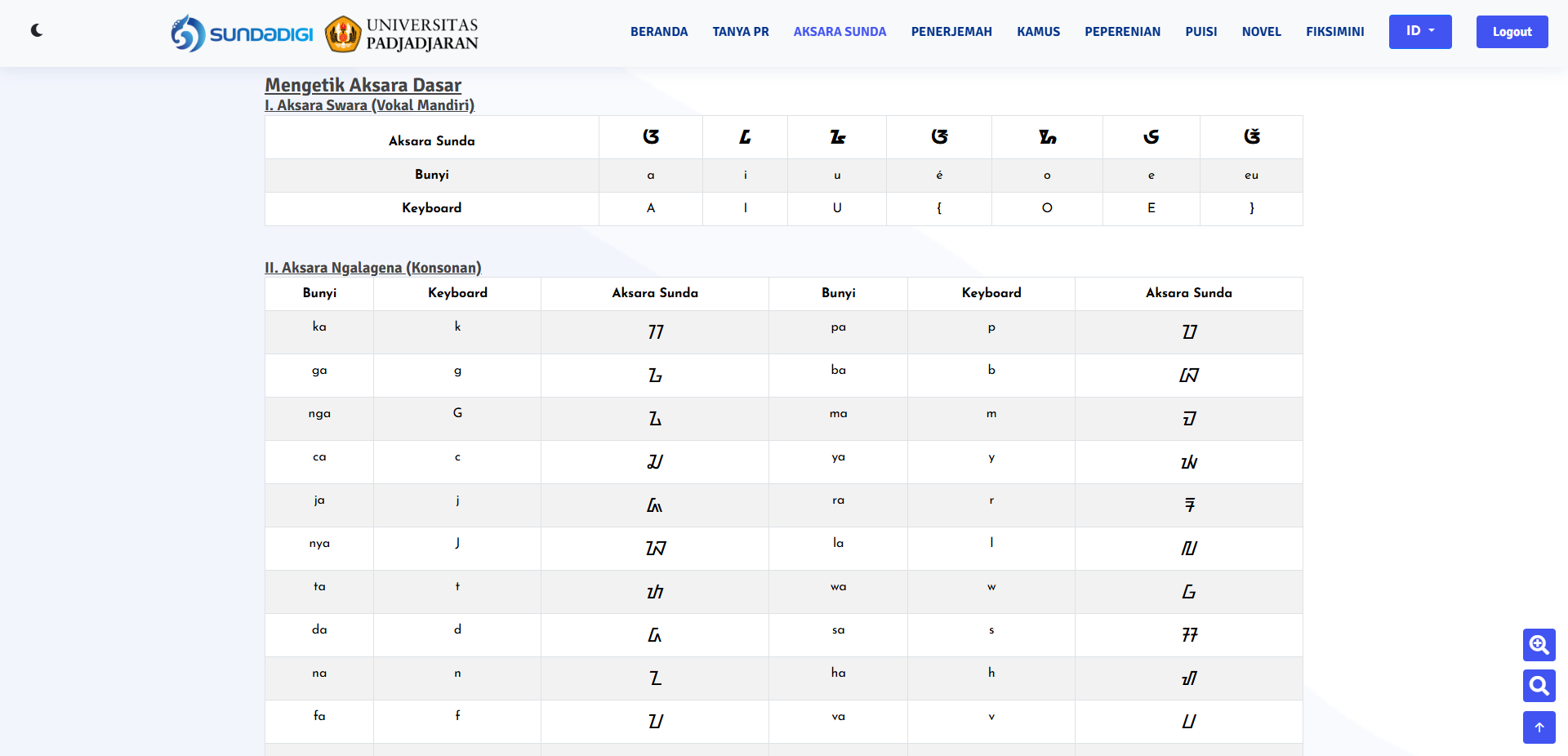Click the Sundanese glyph in the ja row
1568x756 pixels.
[x=655, y=505]
